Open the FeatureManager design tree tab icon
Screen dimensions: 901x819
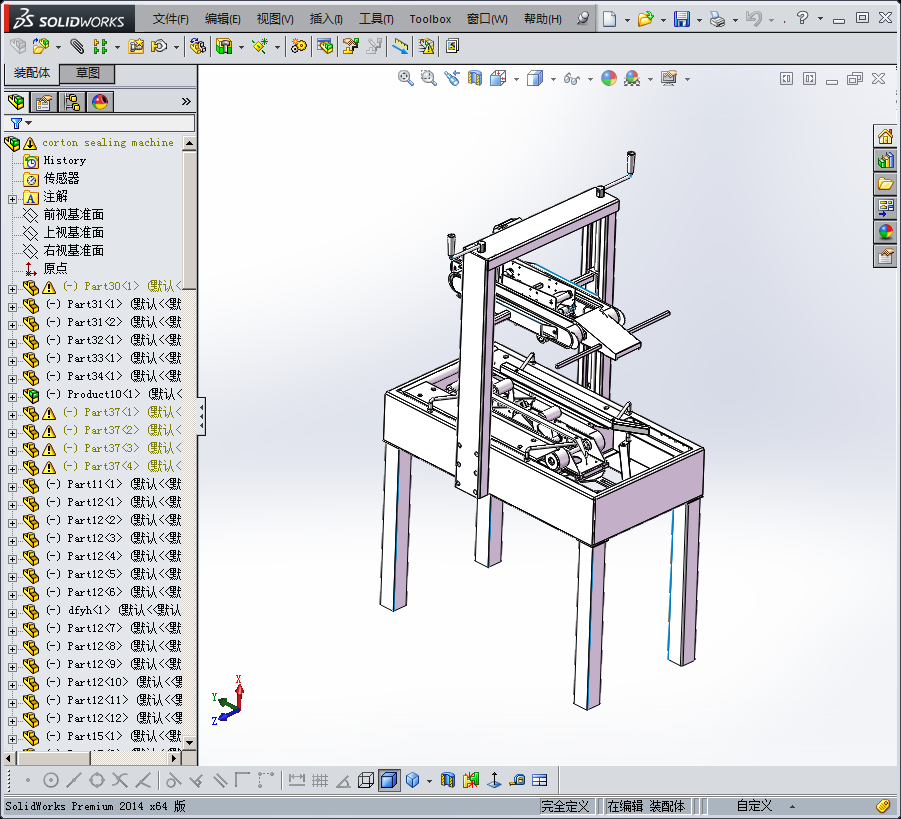[16, 102]
